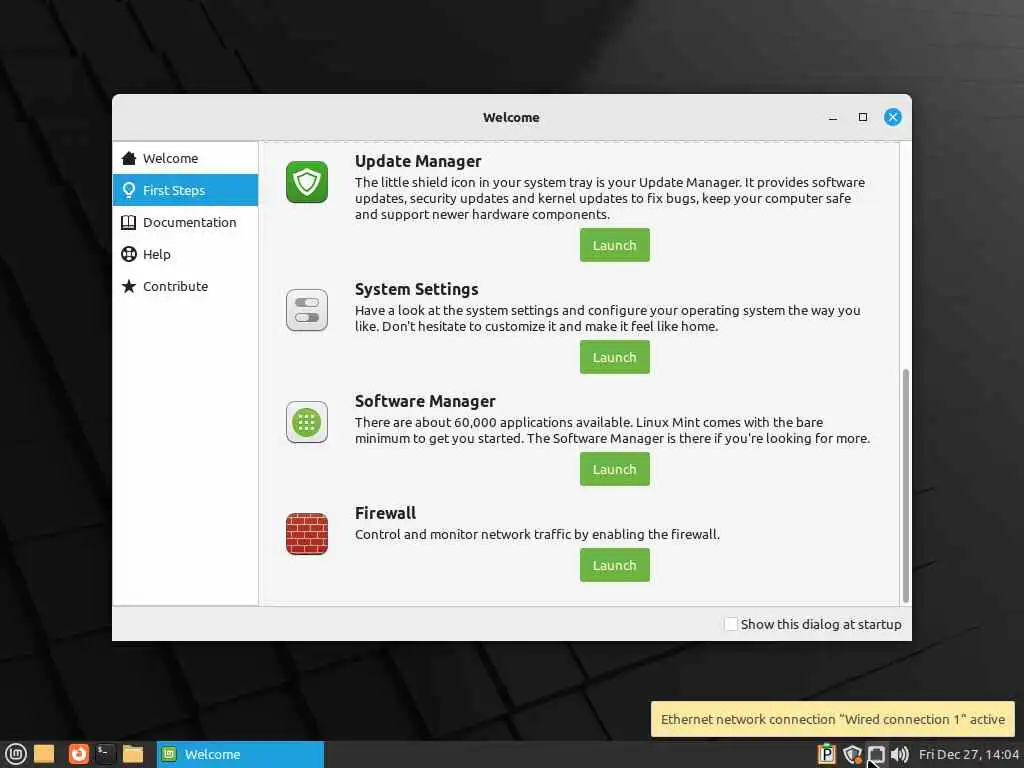Viewport: 1024px width, 768px height.
Task: Open the Files manager launcher in the panel
Action: tap(133, 754)
